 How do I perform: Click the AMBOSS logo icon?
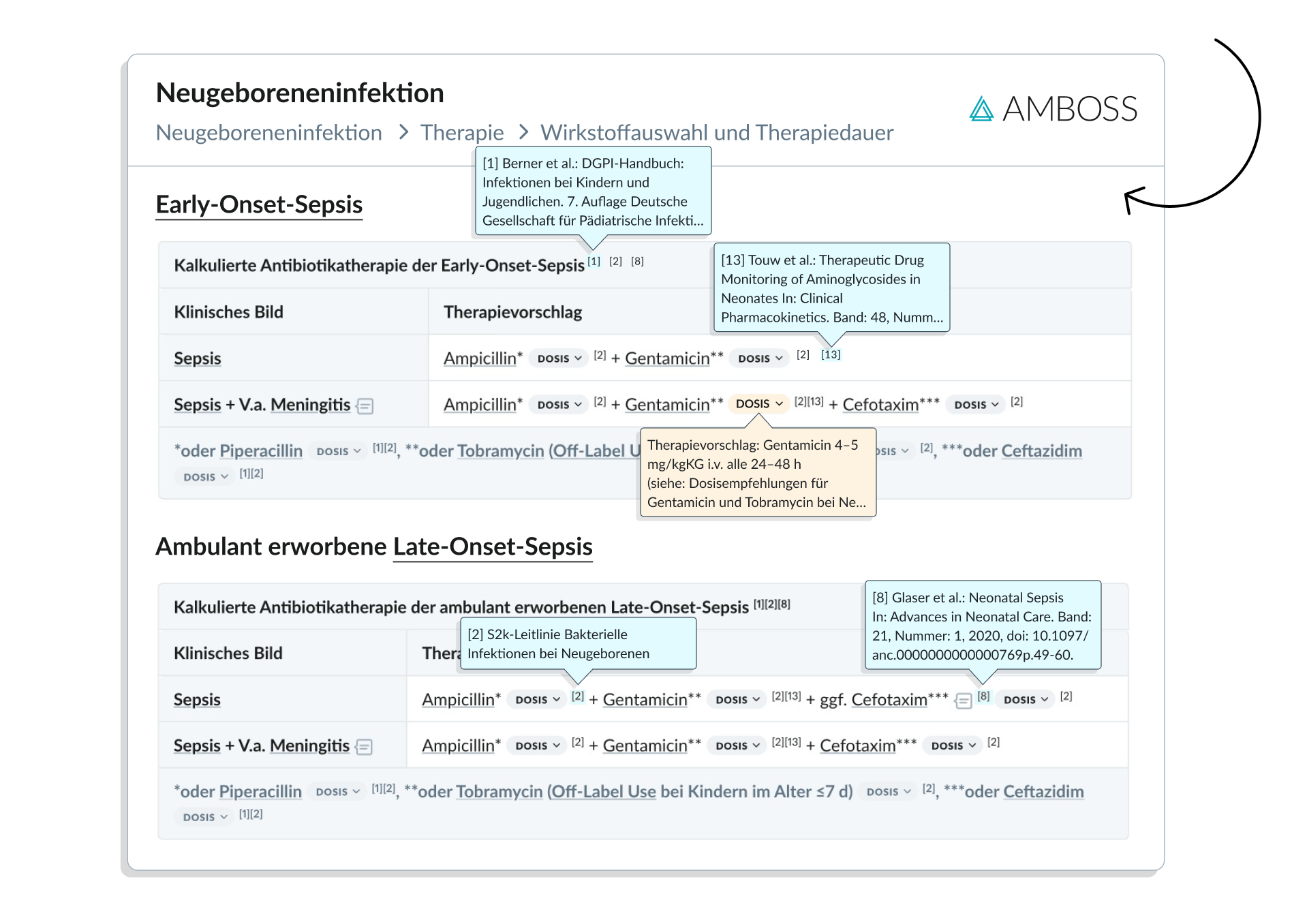tap(981, 109)
